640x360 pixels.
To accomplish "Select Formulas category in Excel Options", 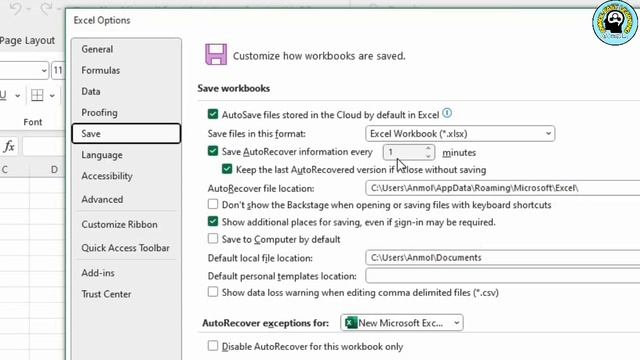I will tap(126, 70).
